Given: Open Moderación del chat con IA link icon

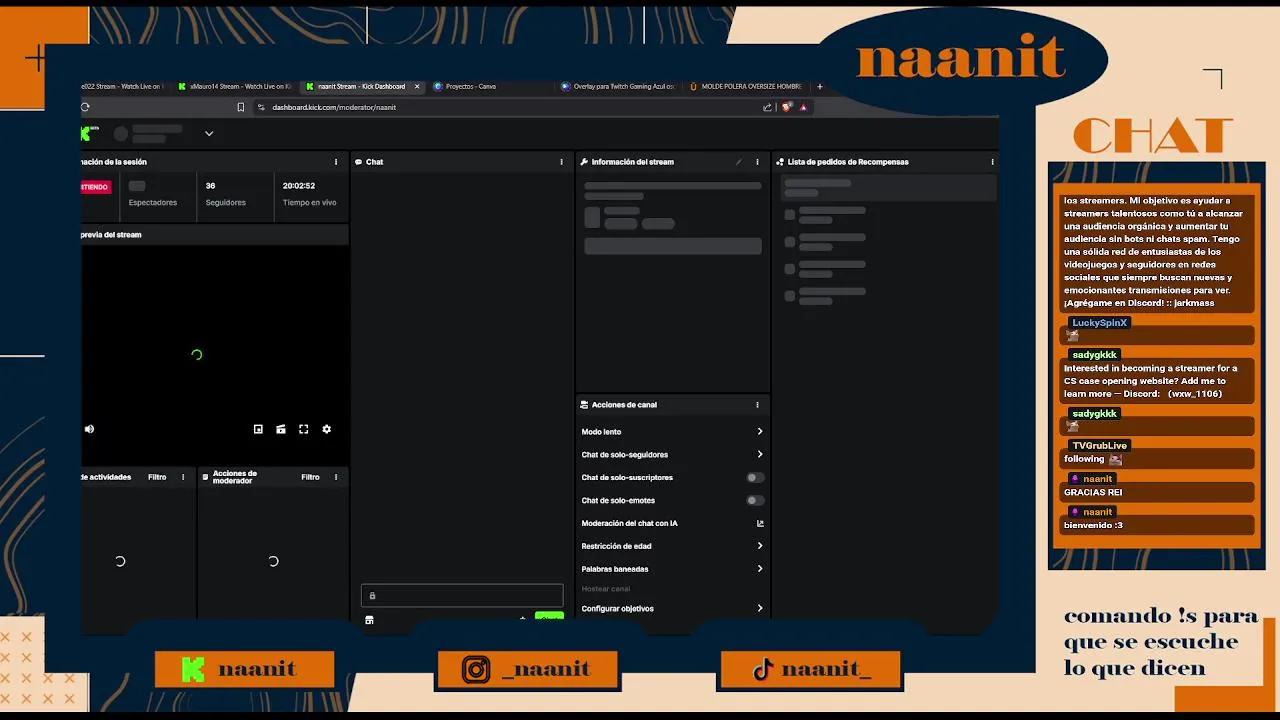Looking at the screenshot, I should (760, 523).
